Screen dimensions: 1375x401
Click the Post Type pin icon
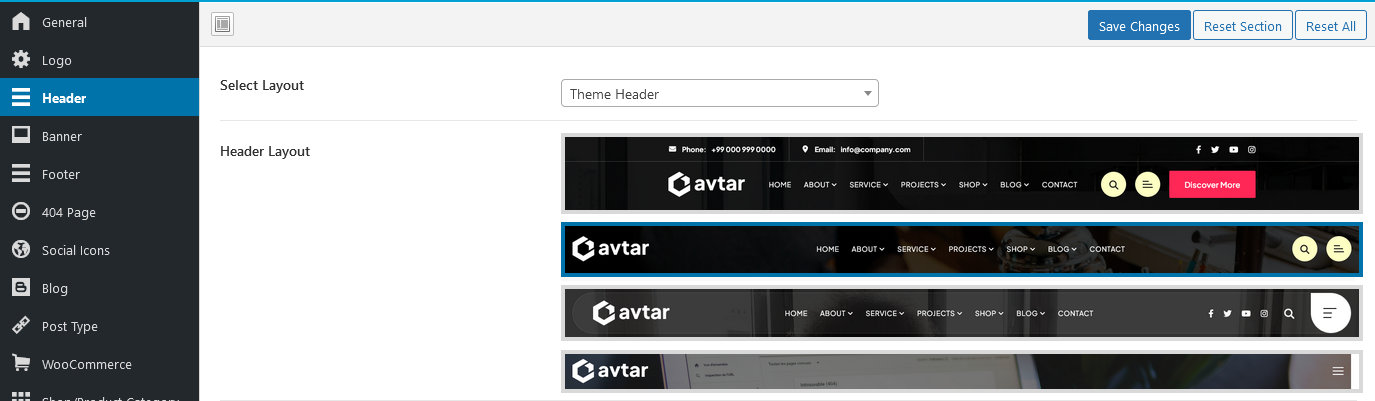(20, 326)
